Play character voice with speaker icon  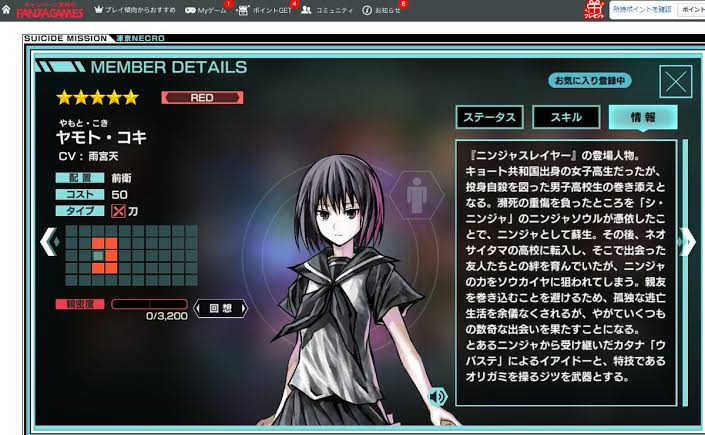click(x=437, y=397)
